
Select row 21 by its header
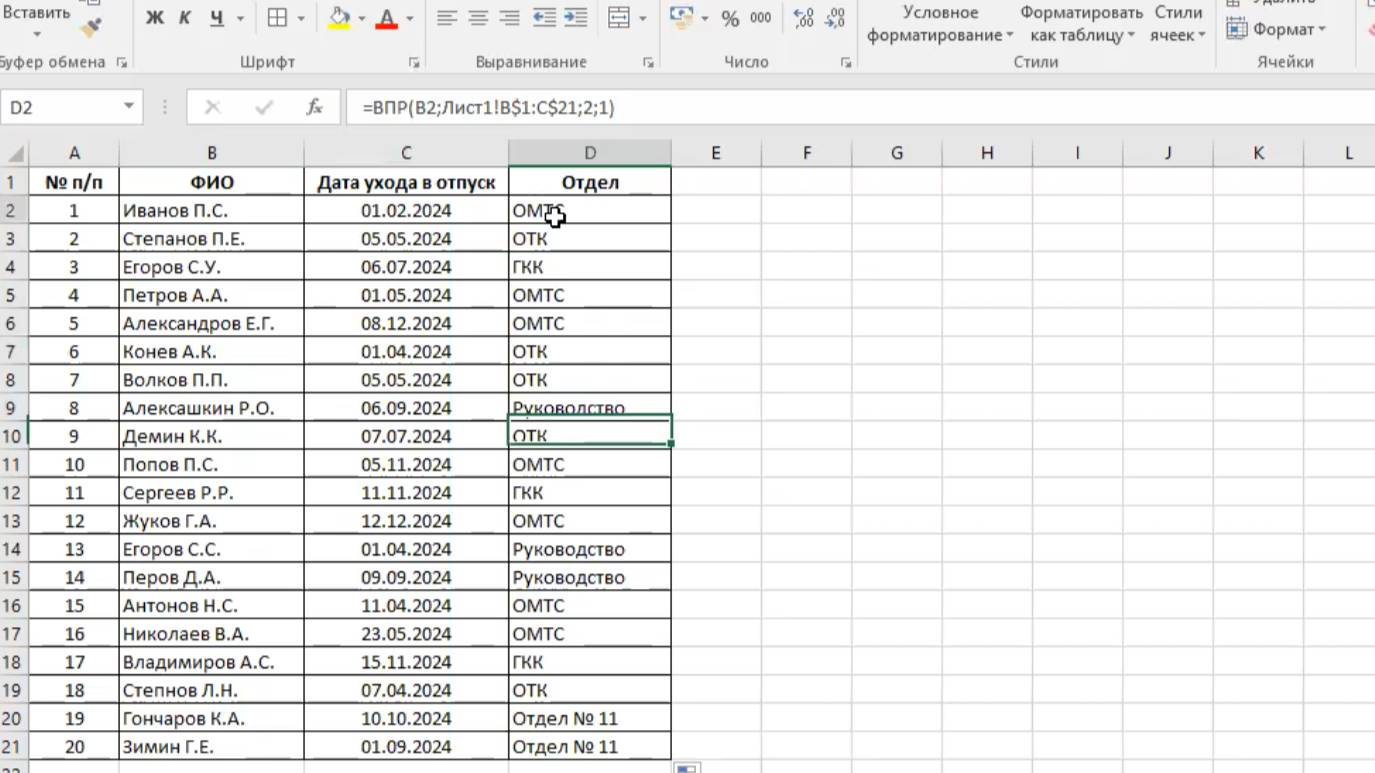click(x=14, y=746)
